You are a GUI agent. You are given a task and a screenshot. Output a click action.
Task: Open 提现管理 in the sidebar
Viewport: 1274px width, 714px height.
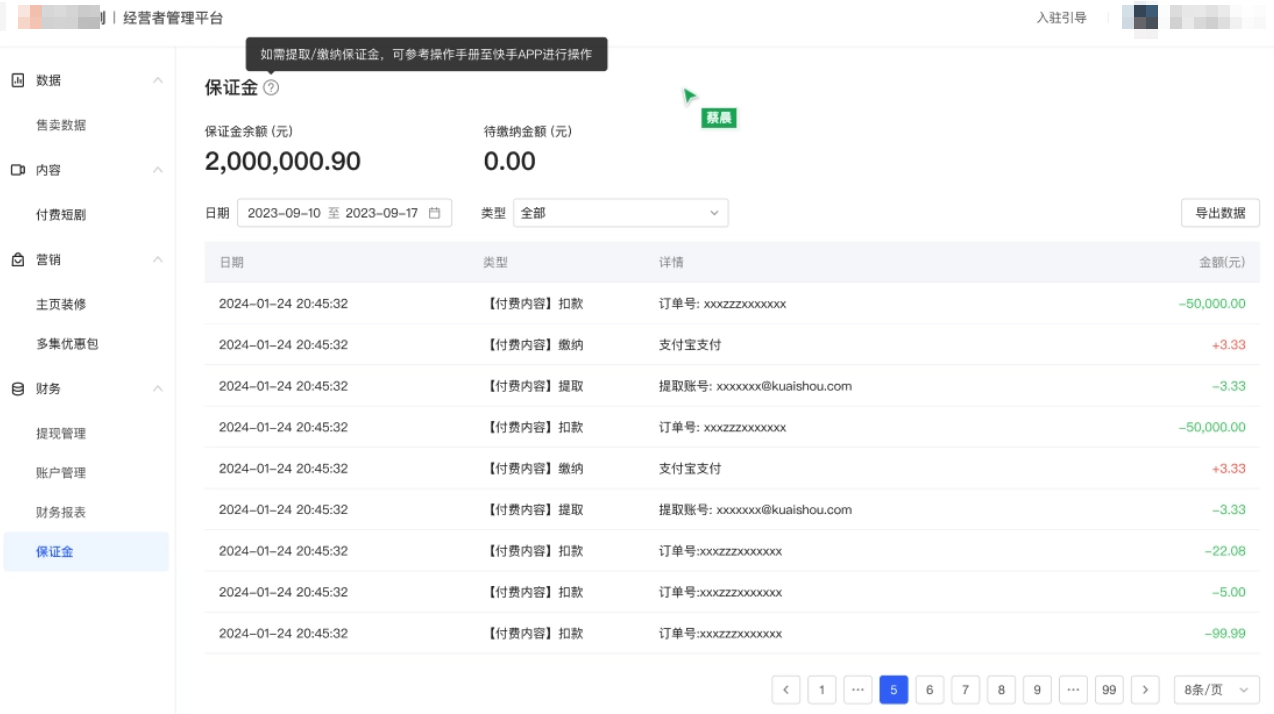[x=61, y=434]
